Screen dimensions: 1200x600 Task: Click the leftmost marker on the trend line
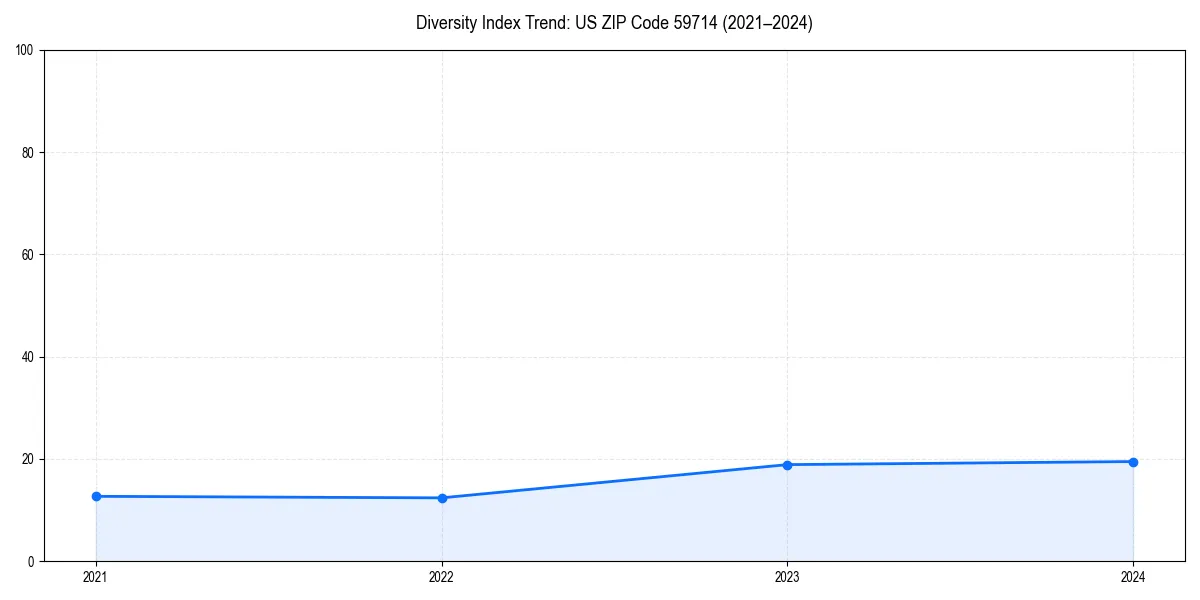tap(95, 494)
